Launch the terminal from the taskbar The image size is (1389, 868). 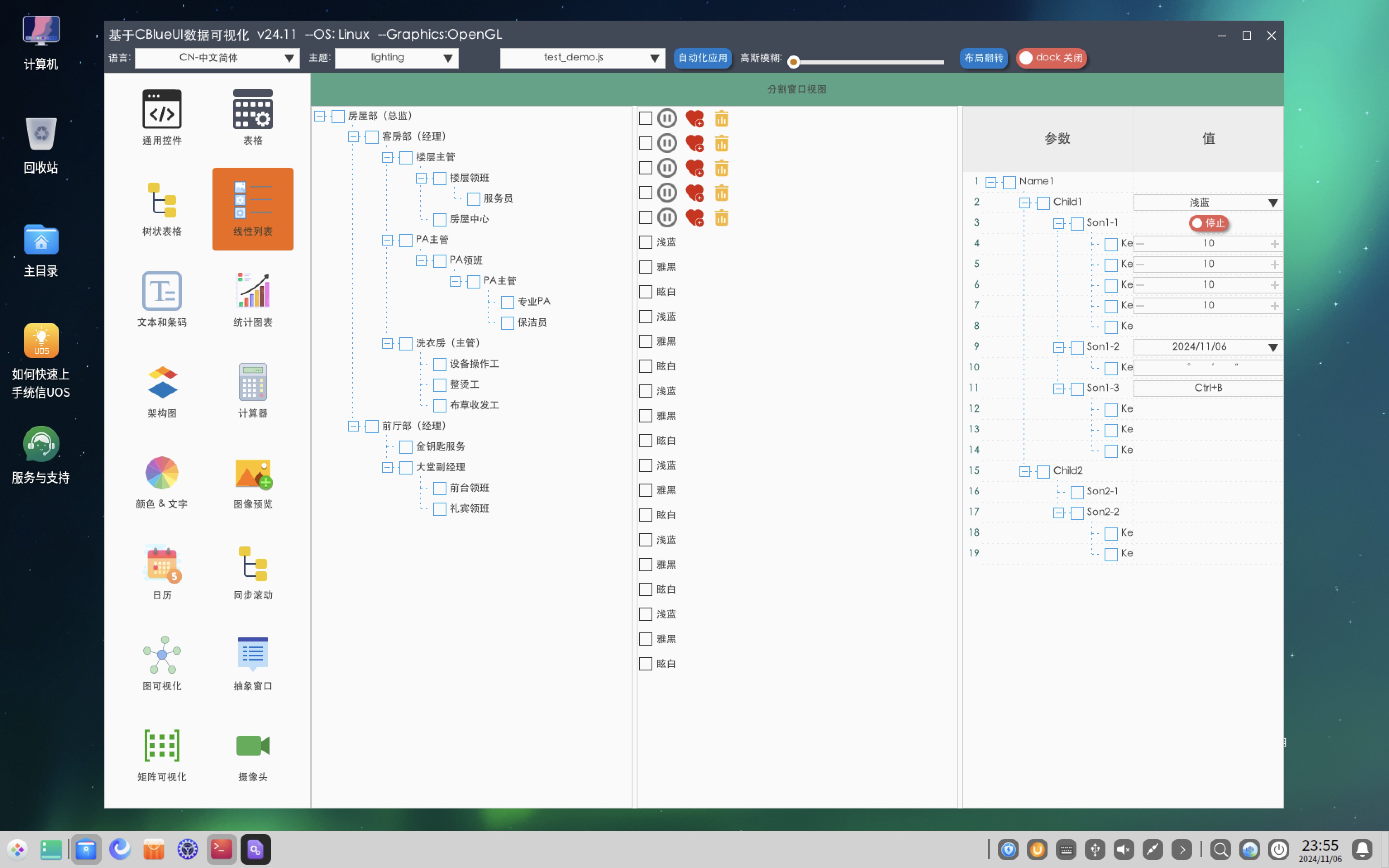point(222,849)
